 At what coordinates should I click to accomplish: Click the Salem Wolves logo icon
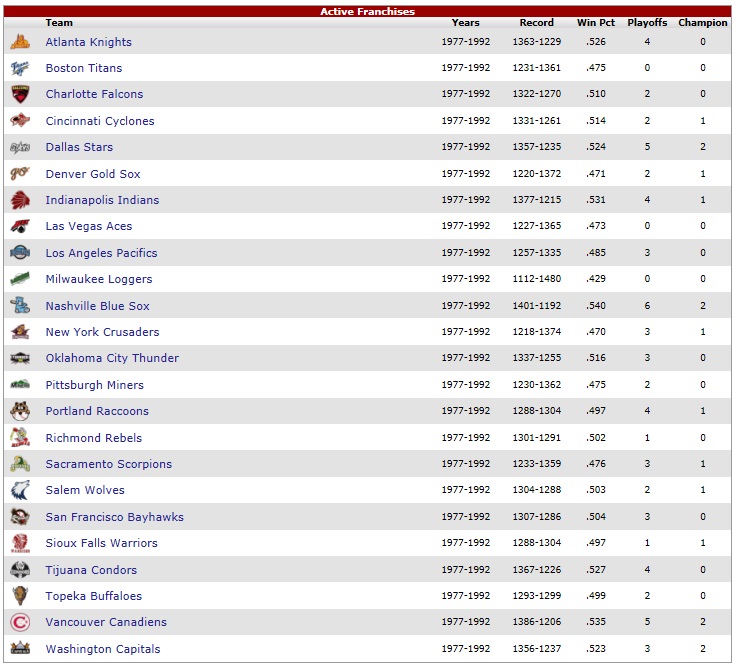(x=20, y=490)
